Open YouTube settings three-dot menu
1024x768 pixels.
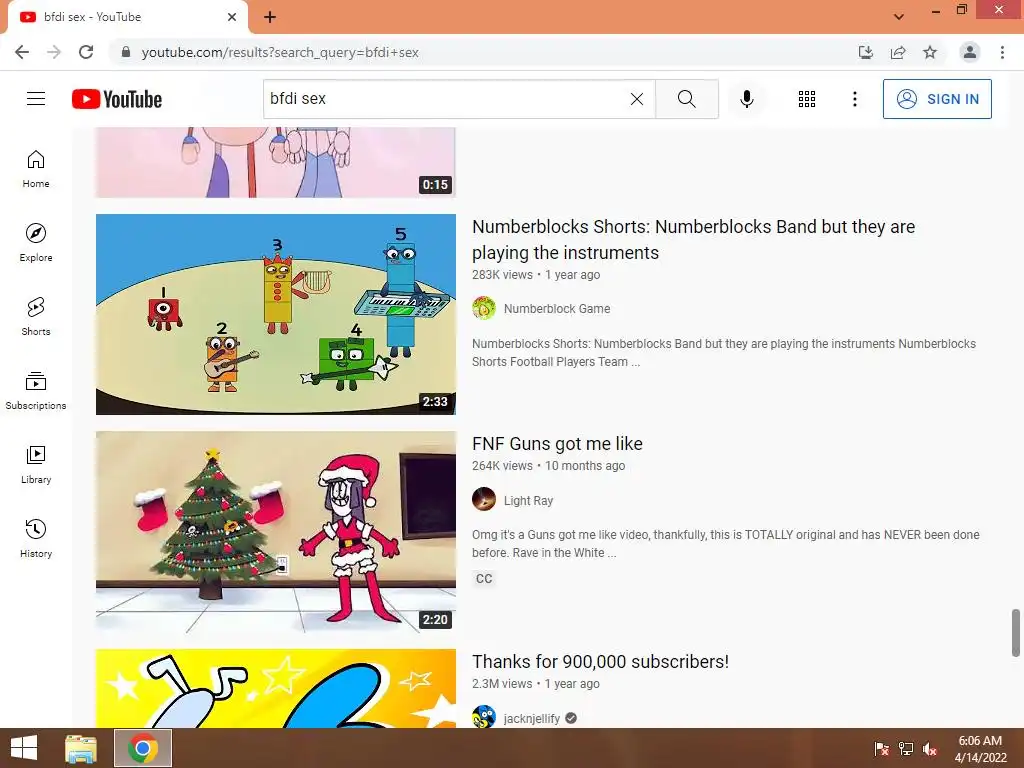coord(854,99)
